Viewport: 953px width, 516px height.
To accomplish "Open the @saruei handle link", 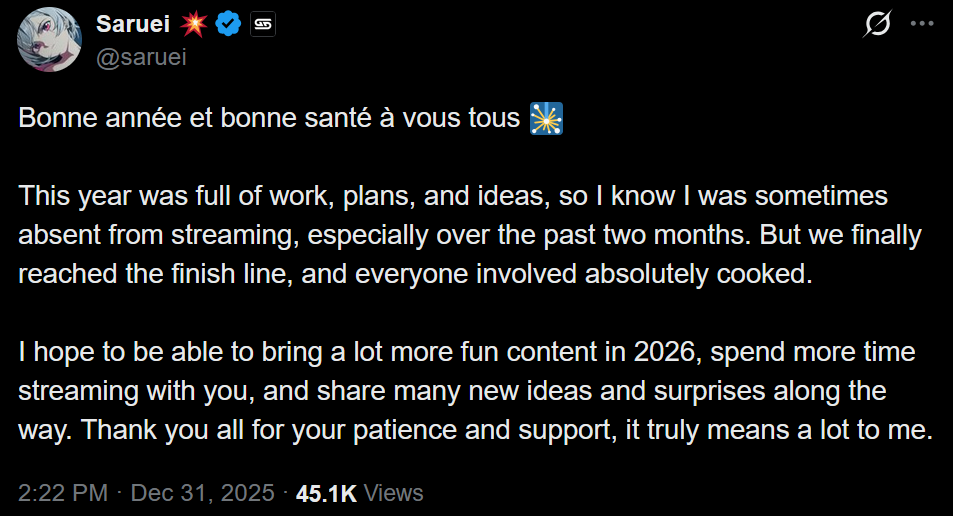I will [141, 57].
